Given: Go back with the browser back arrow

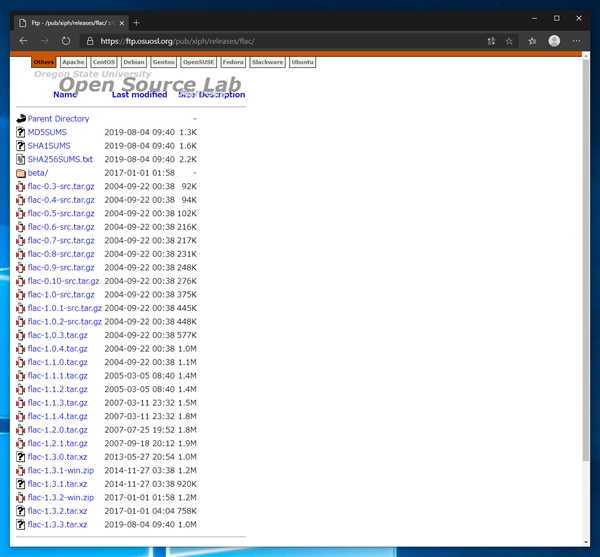Looking at the screenshot, I should [23, 41].
